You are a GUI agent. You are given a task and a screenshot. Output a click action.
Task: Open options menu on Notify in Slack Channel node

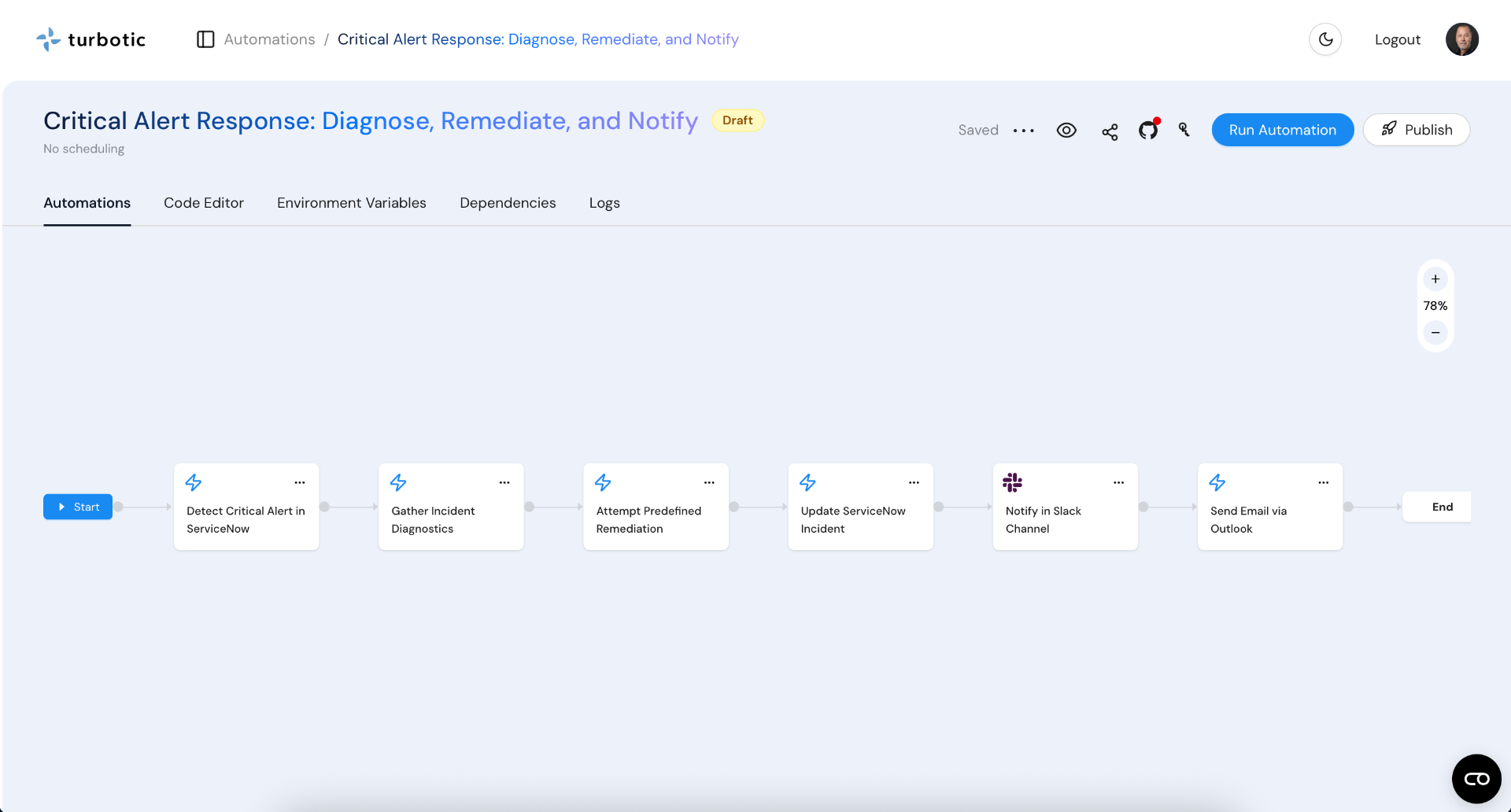tap(1118, 482)
